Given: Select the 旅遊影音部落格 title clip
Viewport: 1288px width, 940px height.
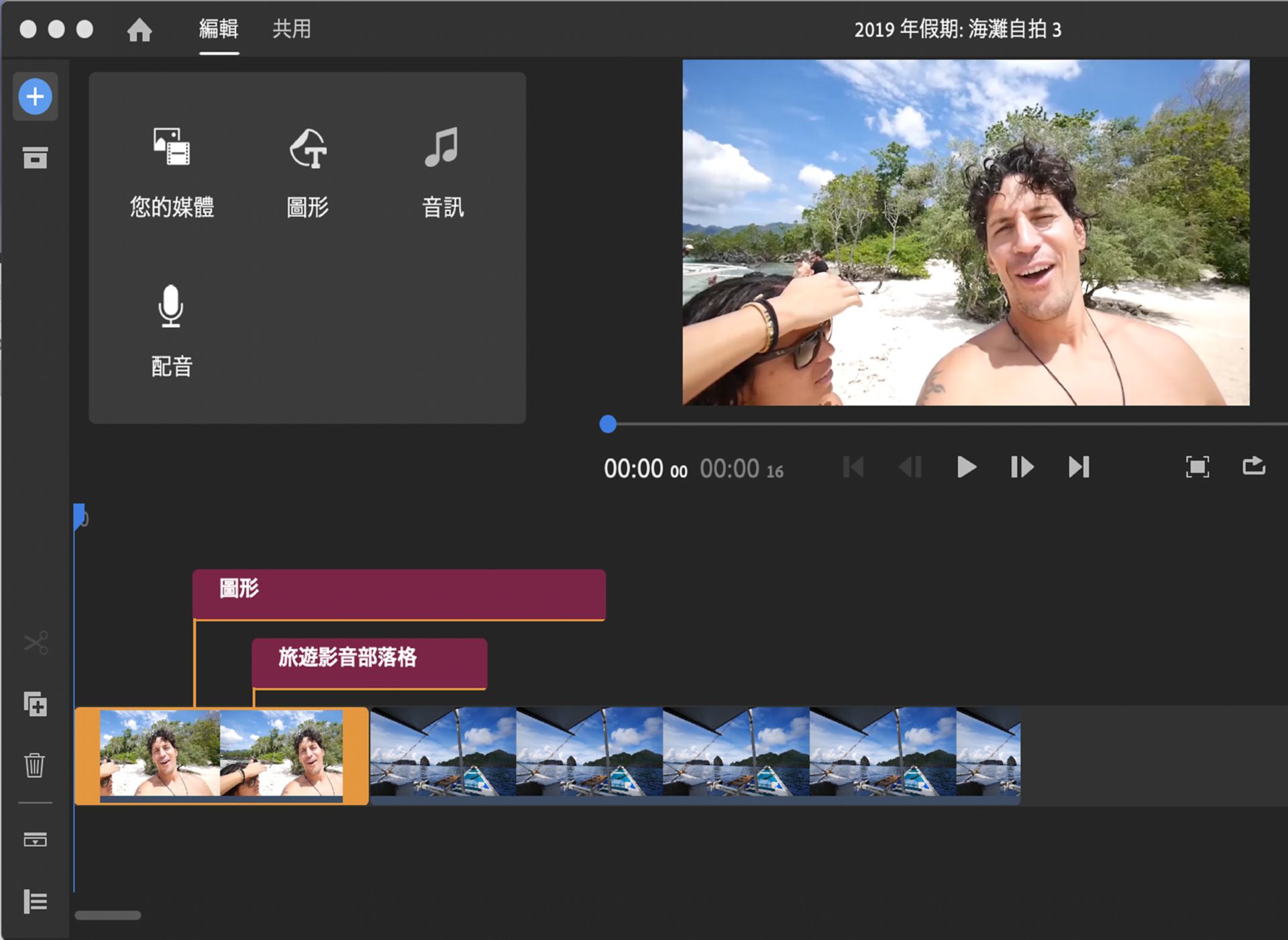Looking at the screenshot, I should tap(369, 663).
